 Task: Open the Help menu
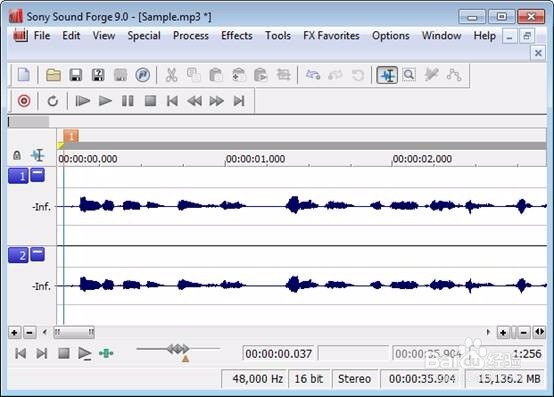485,36
